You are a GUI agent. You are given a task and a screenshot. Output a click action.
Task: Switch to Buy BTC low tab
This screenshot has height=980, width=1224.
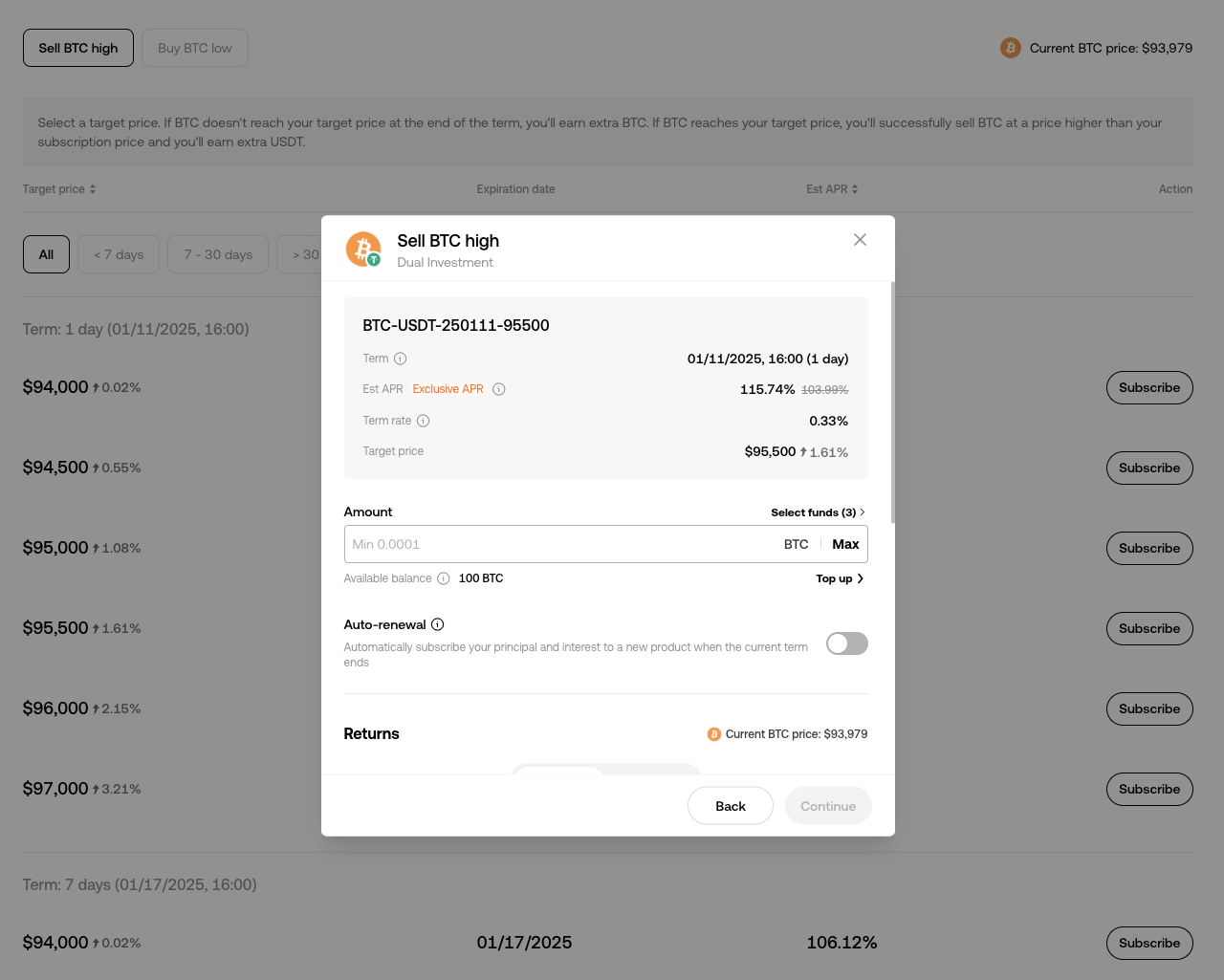point(194,47)
